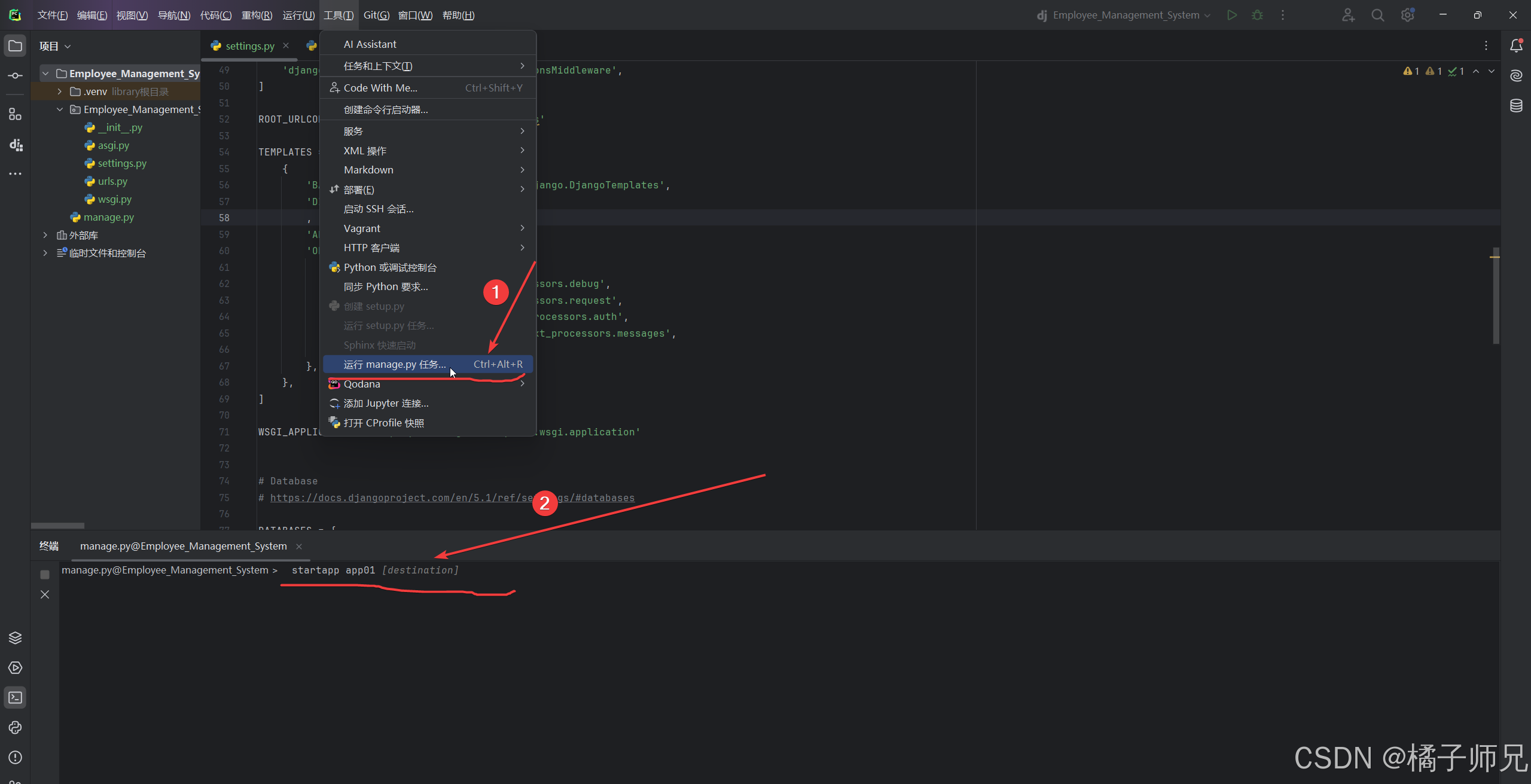
Task: Expand the 临时文件和控制台 node
Action: tap(45, 253)
